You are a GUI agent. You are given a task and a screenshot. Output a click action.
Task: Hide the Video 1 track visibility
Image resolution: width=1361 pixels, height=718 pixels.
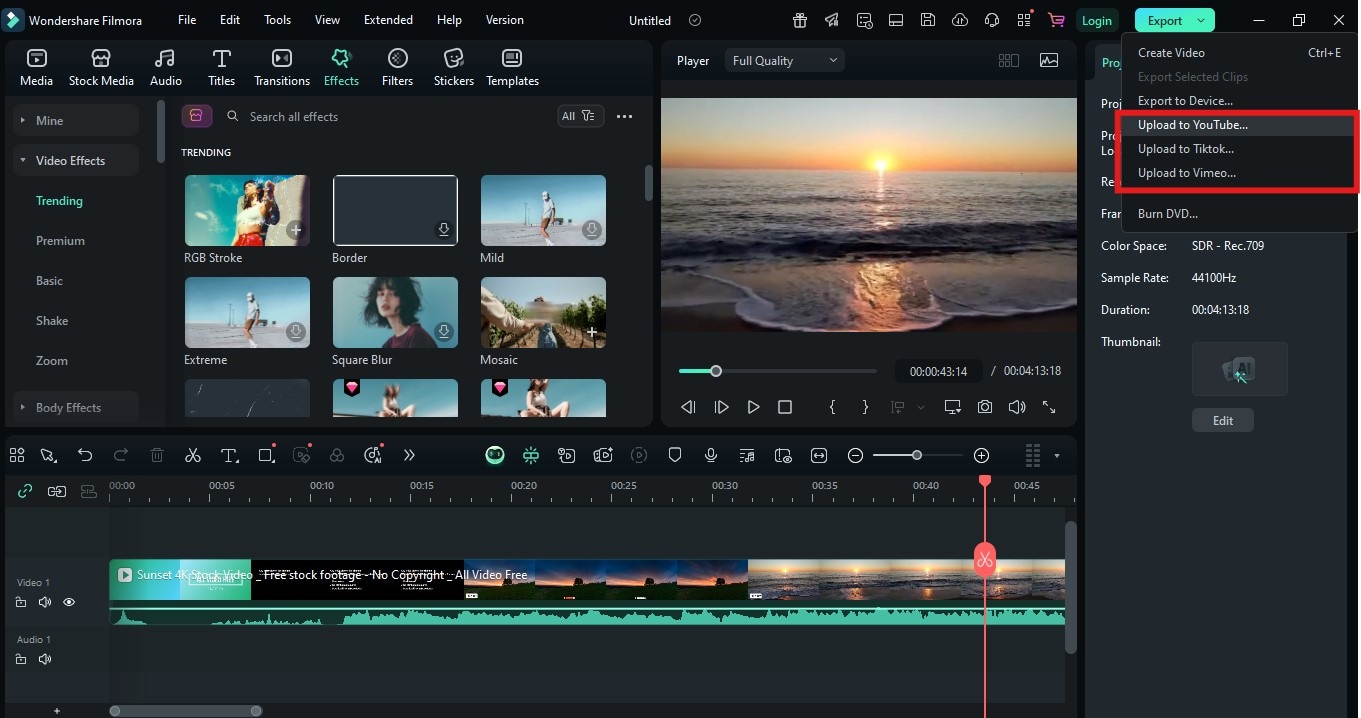pos(68,601)
